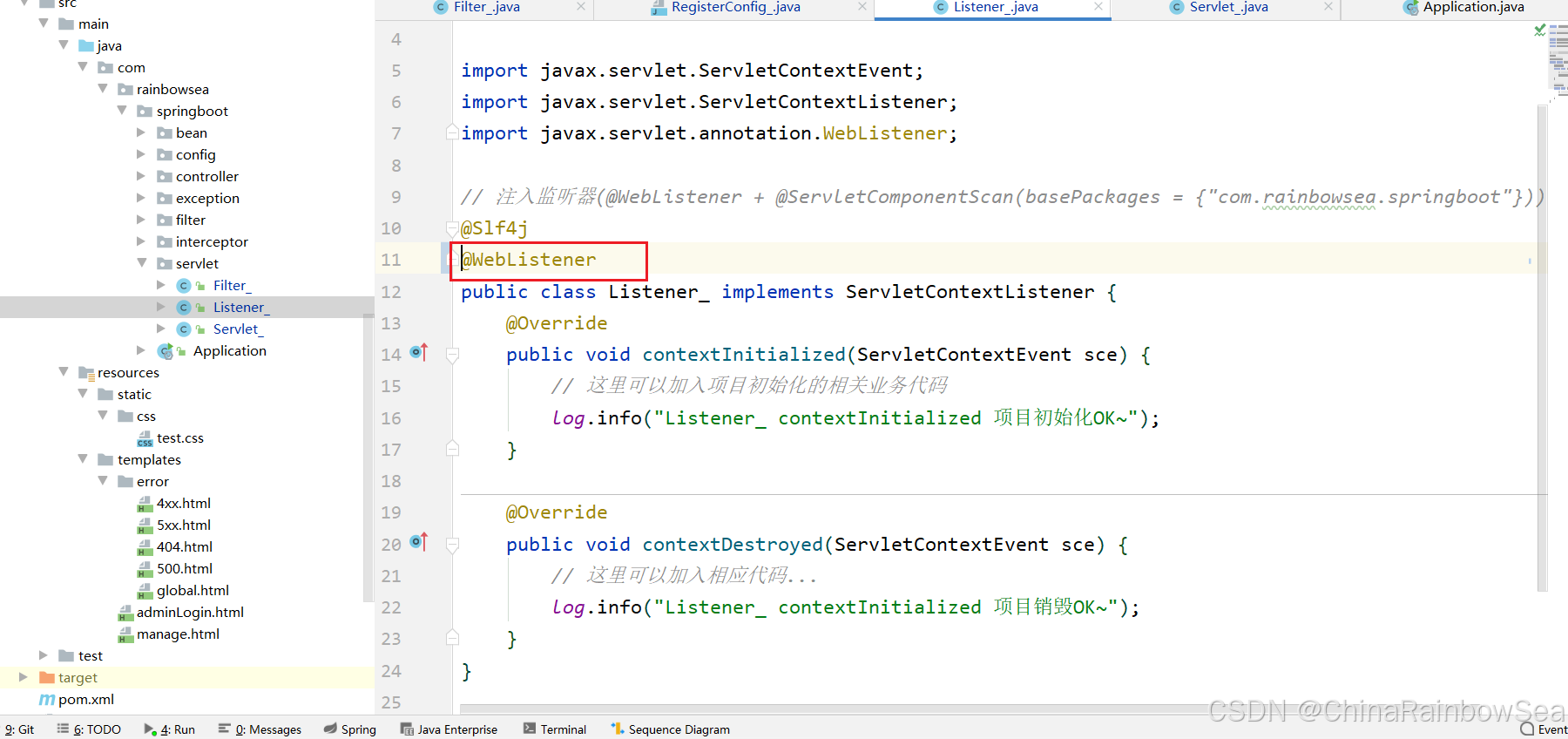Open the Sequence Diagram tool window

670,729
